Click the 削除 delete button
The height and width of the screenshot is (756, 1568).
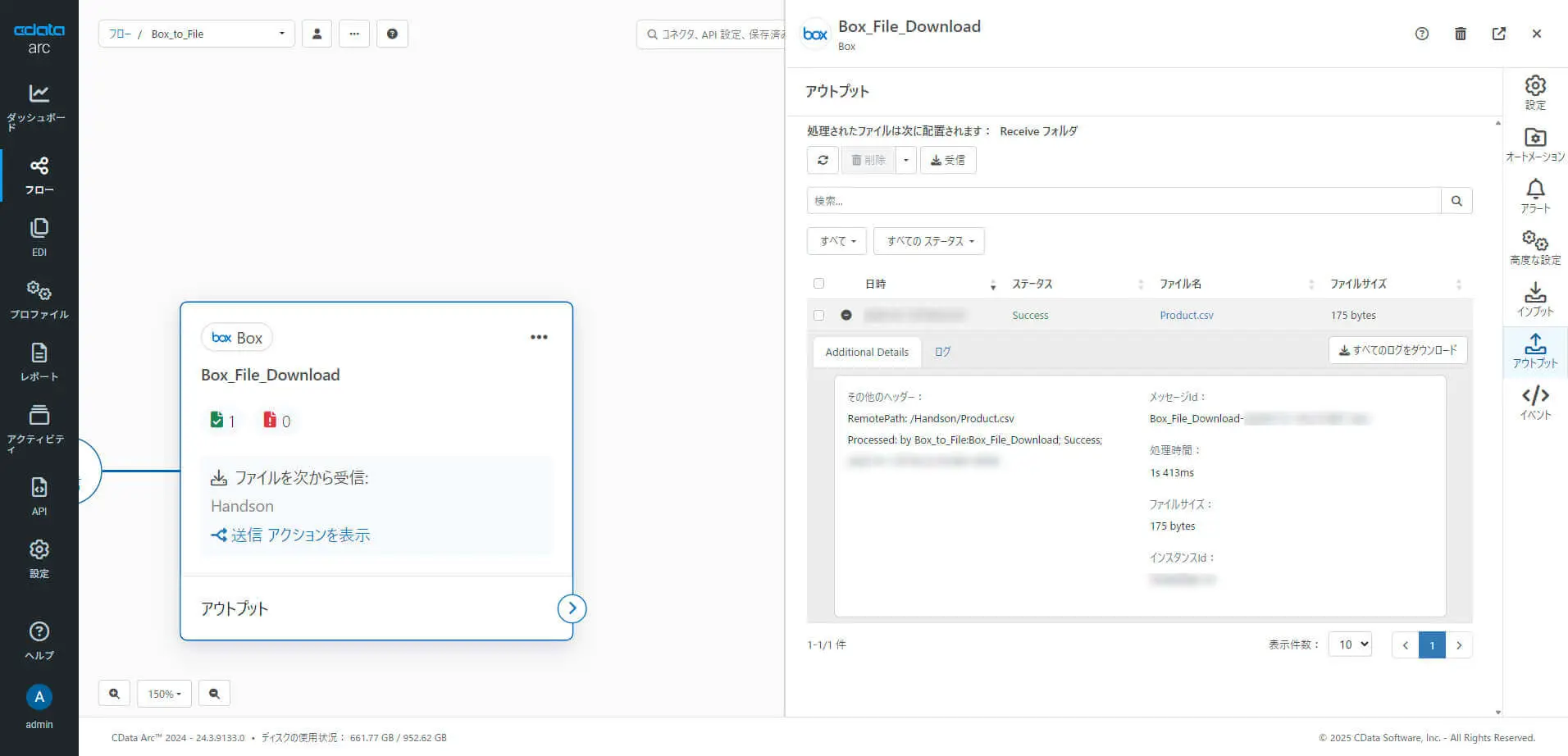[868, 160]
